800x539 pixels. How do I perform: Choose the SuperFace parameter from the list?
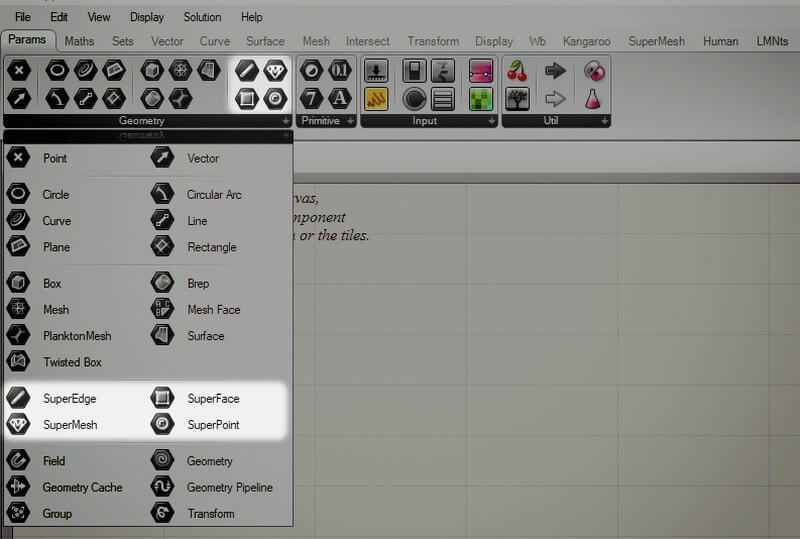coord(213,398)
